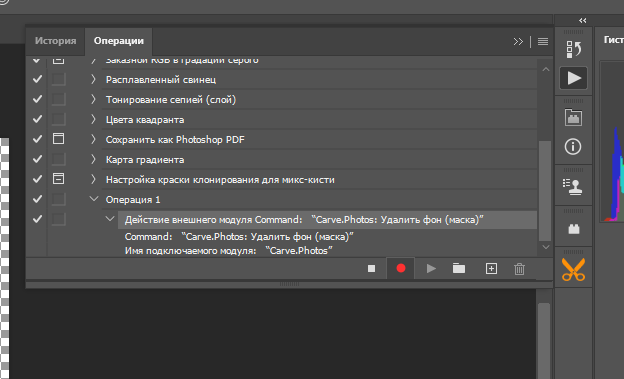
Task: Select the Действие внешнего модуля Command row
Action: (327, 220)
